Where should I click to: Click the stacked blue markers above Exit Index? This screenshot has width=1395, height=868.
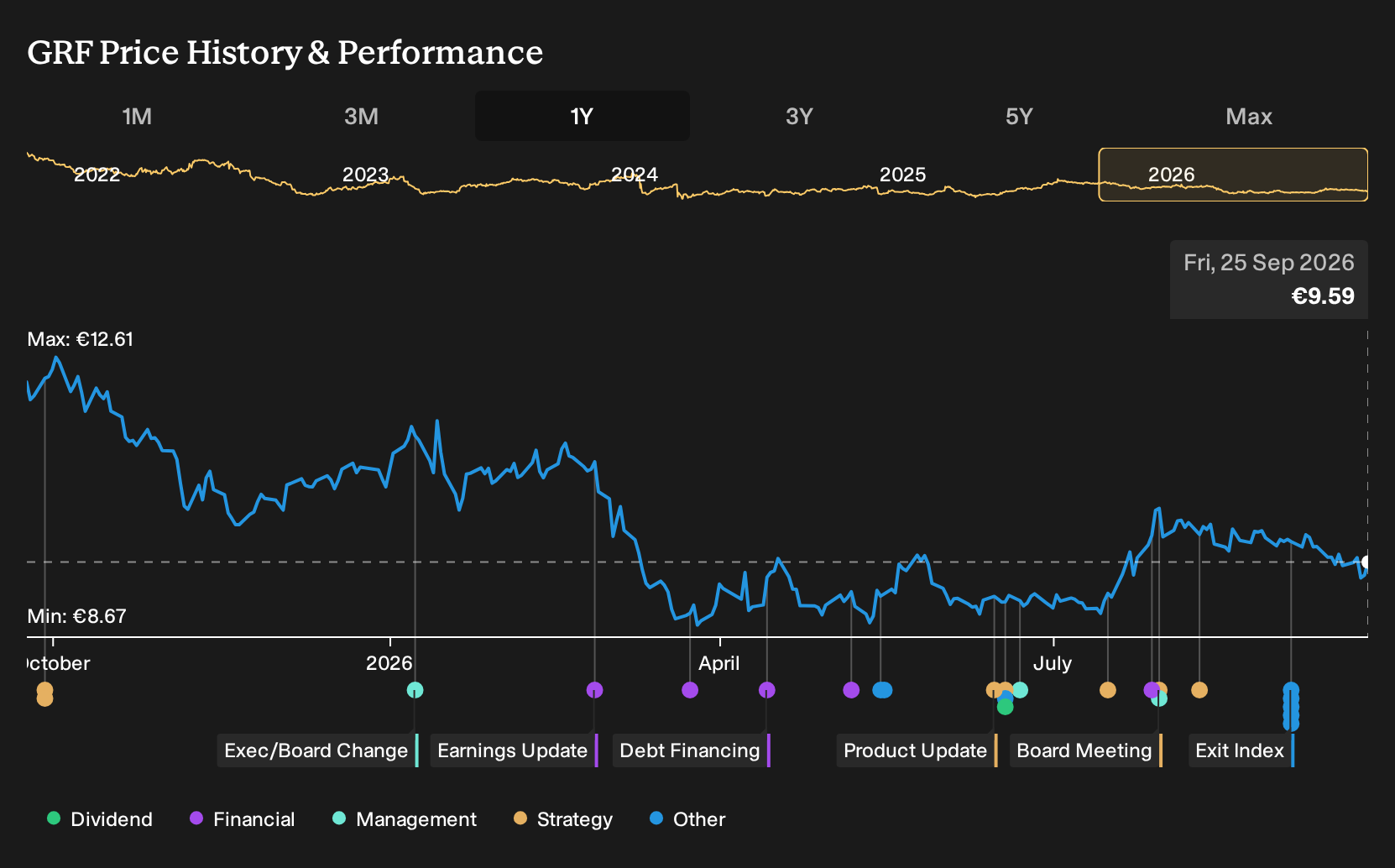[x=1291, y=707]
